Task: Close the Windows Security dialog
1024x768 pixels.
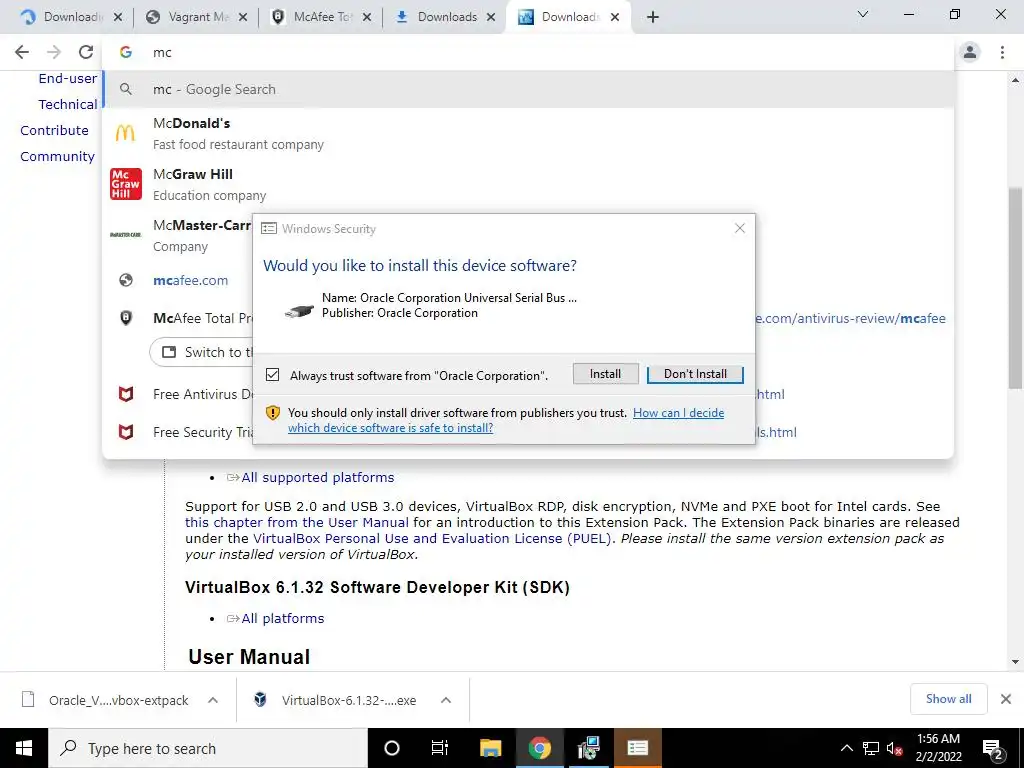Action: [740, 228]
